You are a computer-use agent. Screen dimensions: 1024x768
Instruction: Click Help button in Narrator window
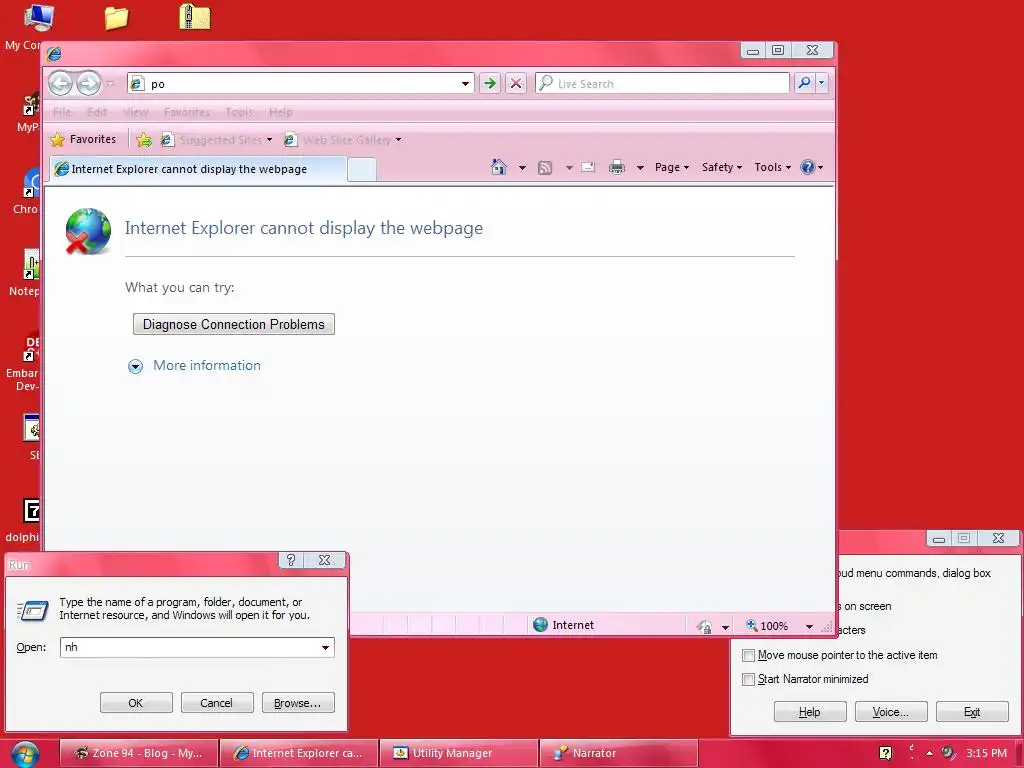[x=810, y=712]
